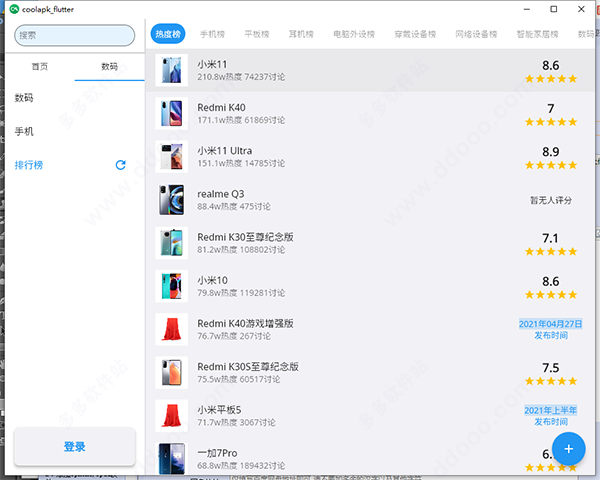The width and height of the screenshot is (600, 480).
Task: Open the 数码 sidebar tab
Action: point(109,67)
